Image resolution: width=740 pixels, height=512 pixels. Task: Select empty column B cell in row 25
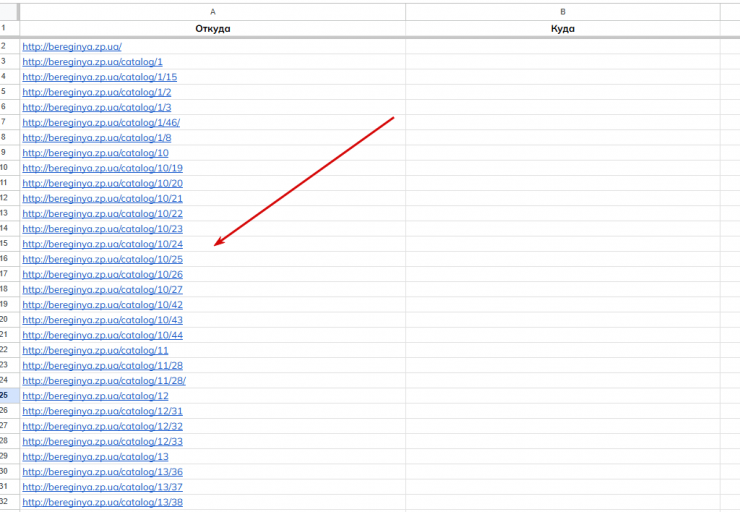point(563,395)
